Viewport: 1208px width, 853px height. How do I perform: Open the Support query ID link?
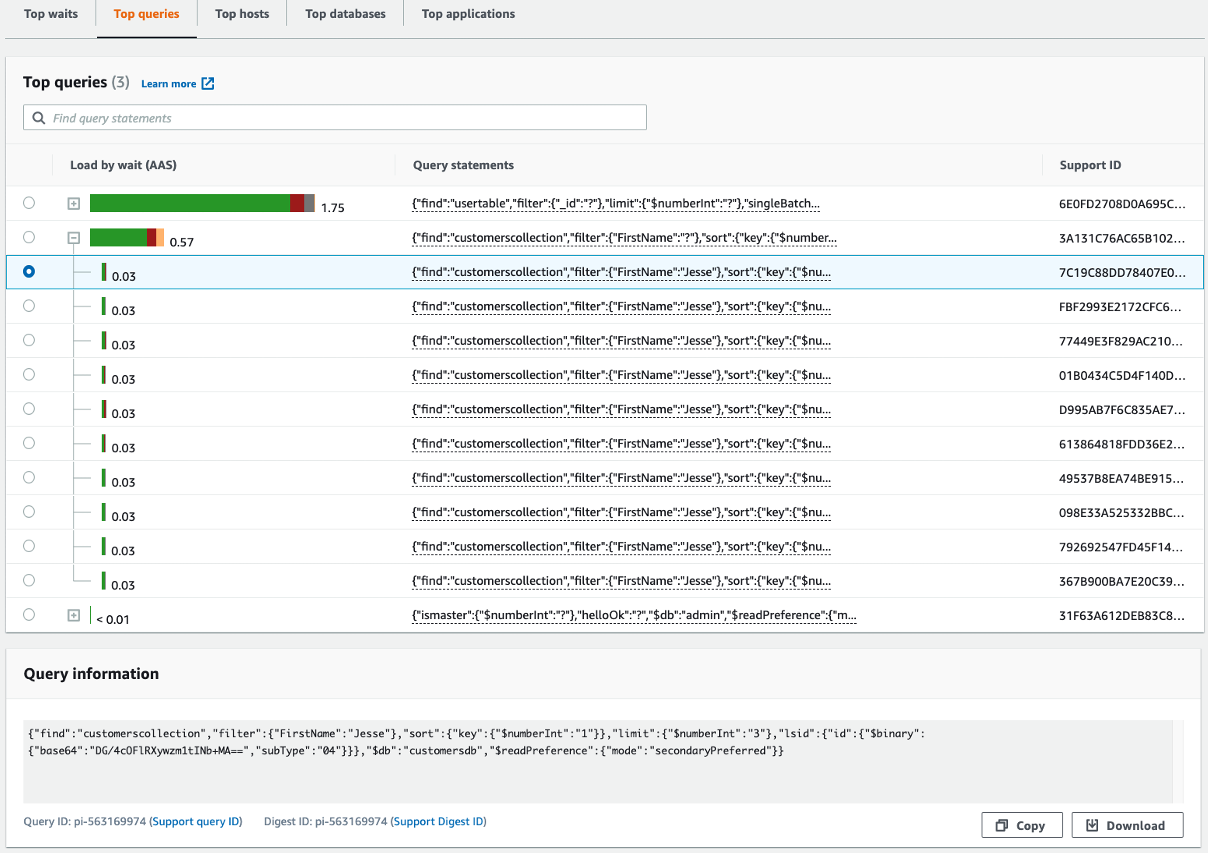[x=196, y=821]
